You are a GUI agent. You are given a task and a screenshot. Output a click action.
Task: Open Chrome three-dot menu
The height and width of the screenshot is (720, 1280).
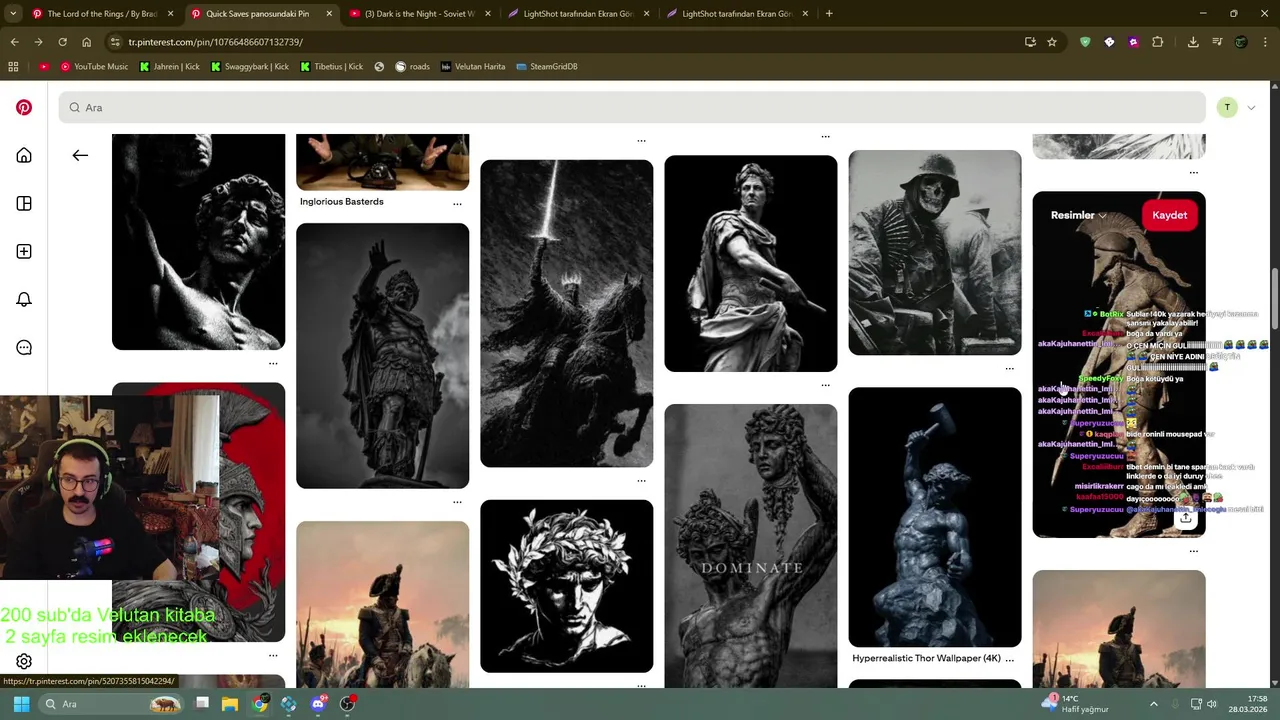1265,42
